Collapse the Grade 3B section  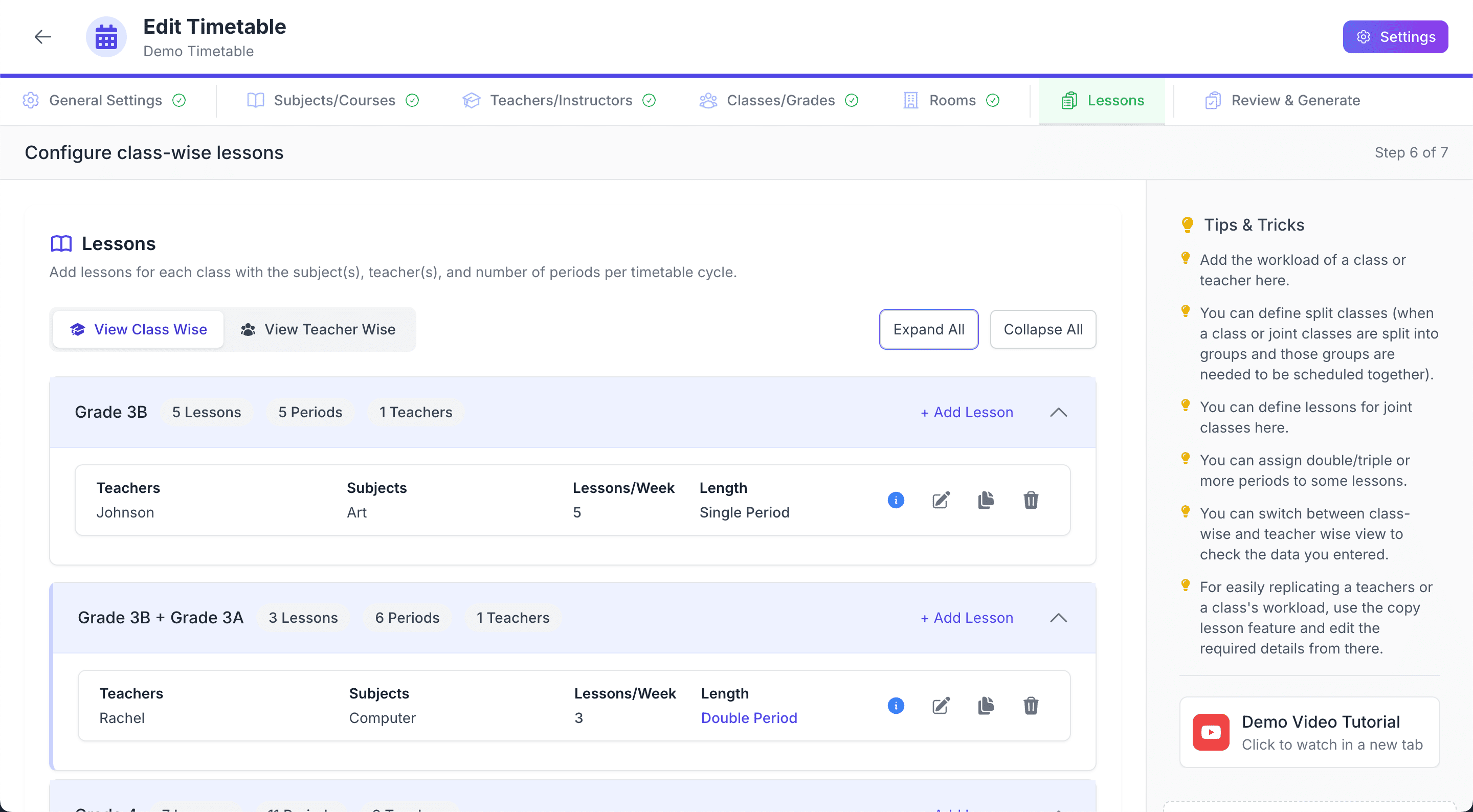point(1058,412)
